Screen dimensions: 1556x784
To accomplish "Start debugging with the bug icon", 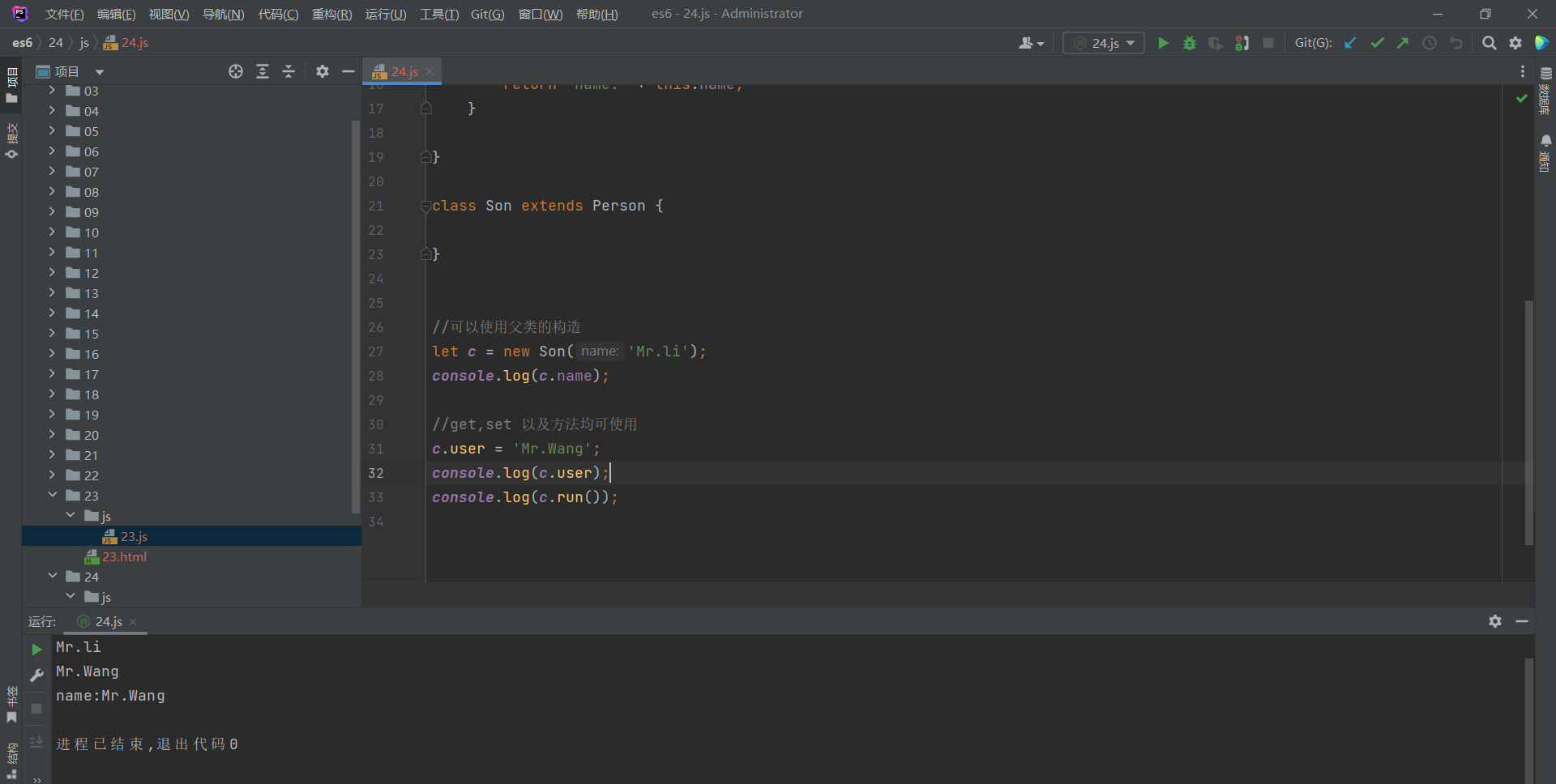I will [x=1190, y=43].
